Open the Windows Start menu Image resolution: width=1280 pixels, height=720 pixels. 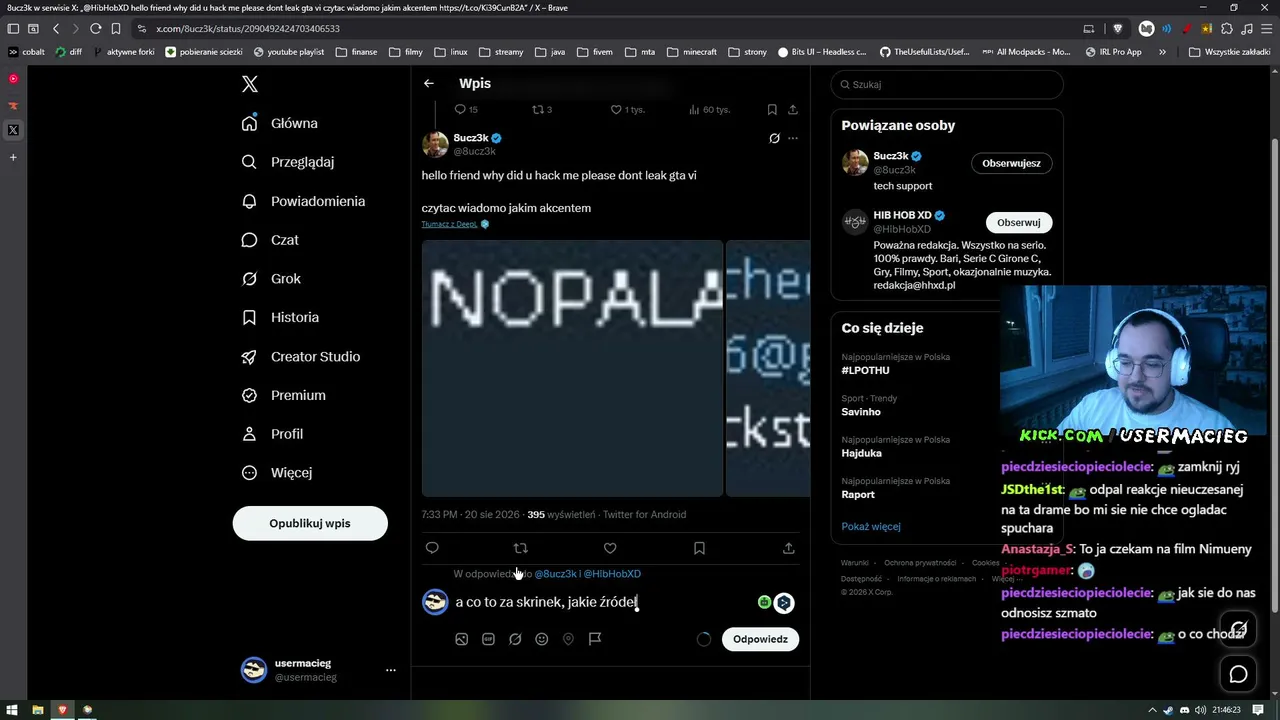[x=12, y=710]
